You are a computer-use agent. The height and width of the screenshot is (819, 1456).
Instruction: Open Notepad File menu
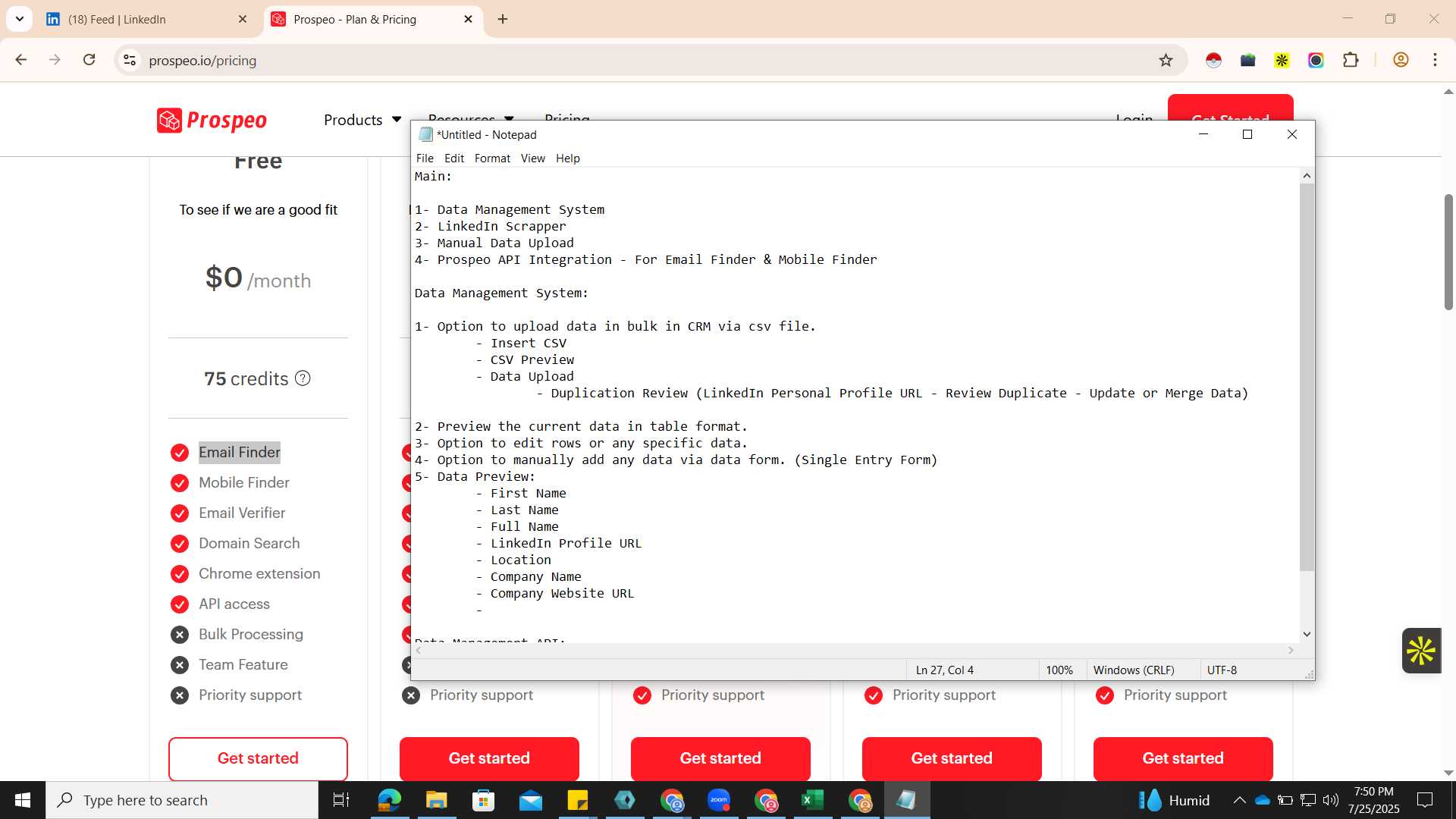tap(425, 158)
